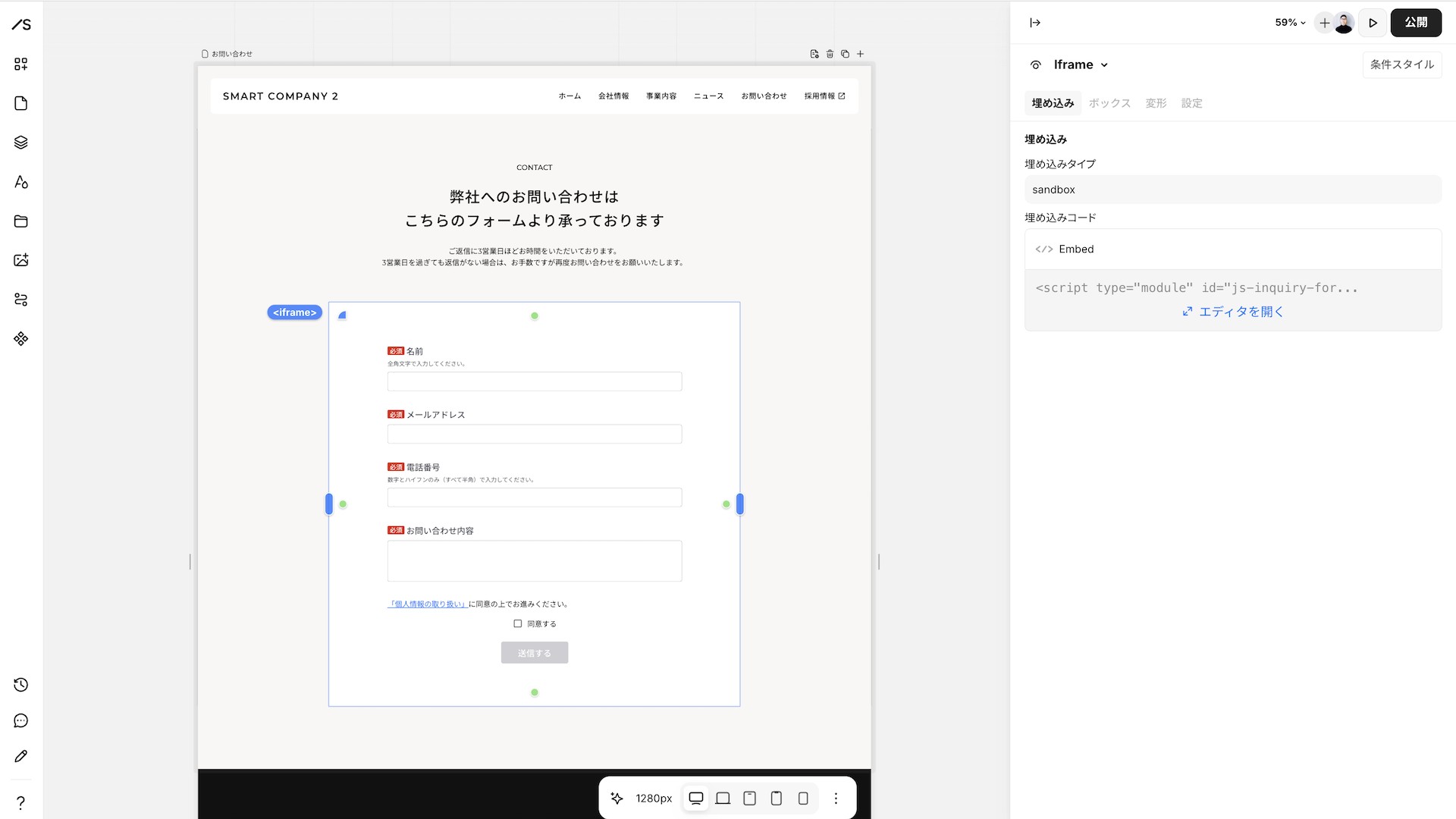The image size is (1456, 819).
Task: Click the right blue width resize handle
Action: tap(740, 504)
